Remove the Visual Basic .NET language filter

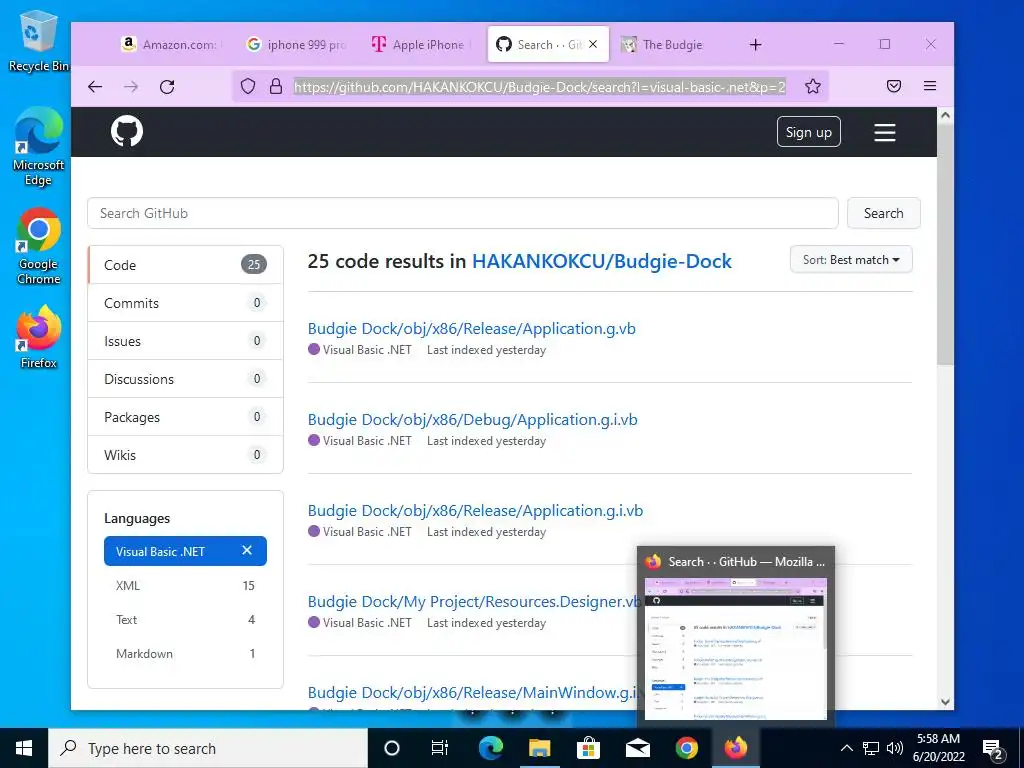[247, 551]
